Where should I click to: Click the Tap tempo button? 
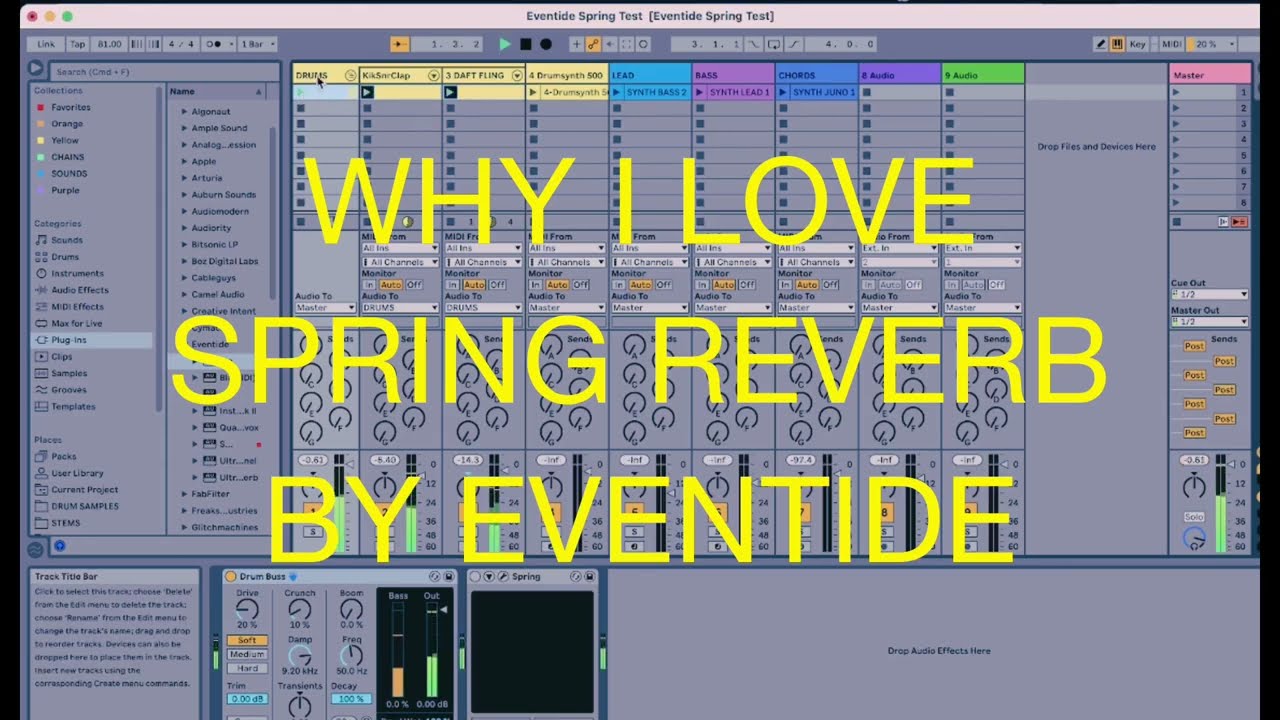coord(78,44)
